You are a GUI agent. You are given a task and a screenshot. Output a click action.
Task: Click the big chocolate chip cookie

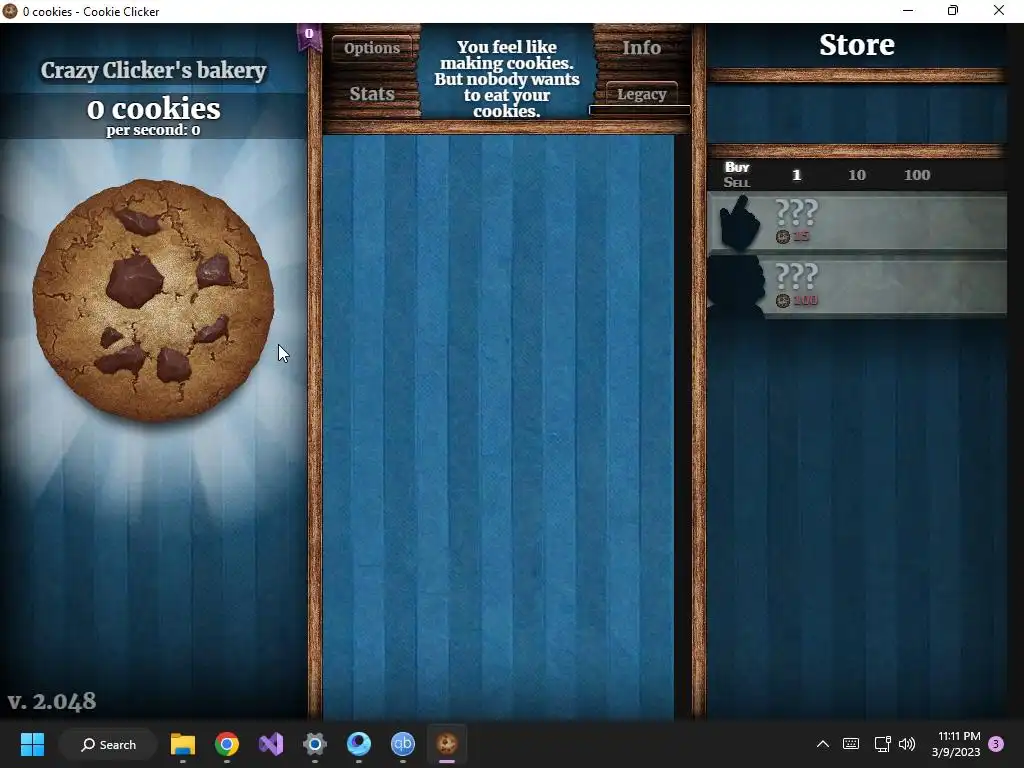tap(153, 300)
